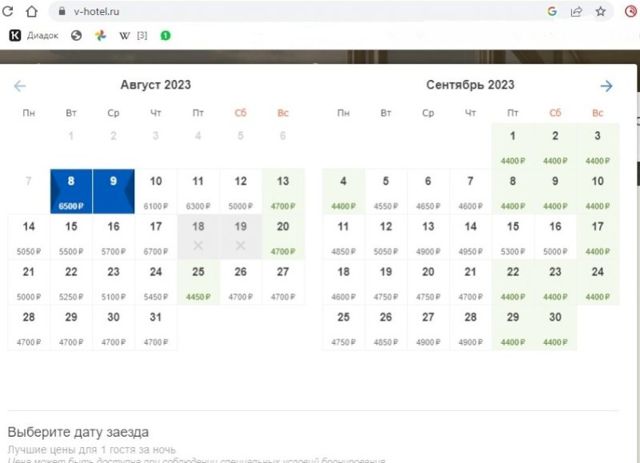
Task: Click unavailable date August 18
Action: click(x=198, y=236)
